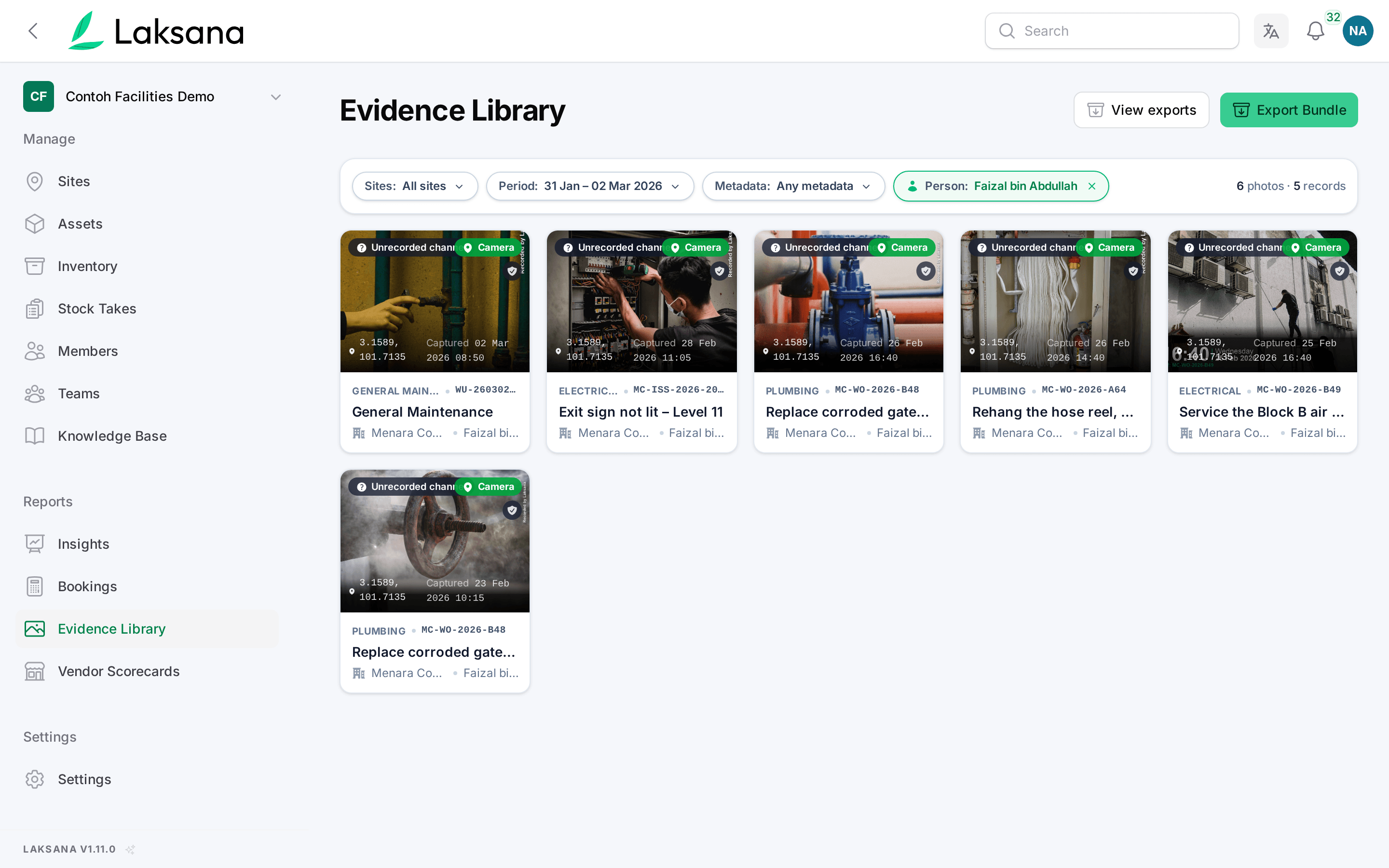
Task: Click verified shield on Service Block B photo
Action: pyautogui.click(x=1340, y=271)
